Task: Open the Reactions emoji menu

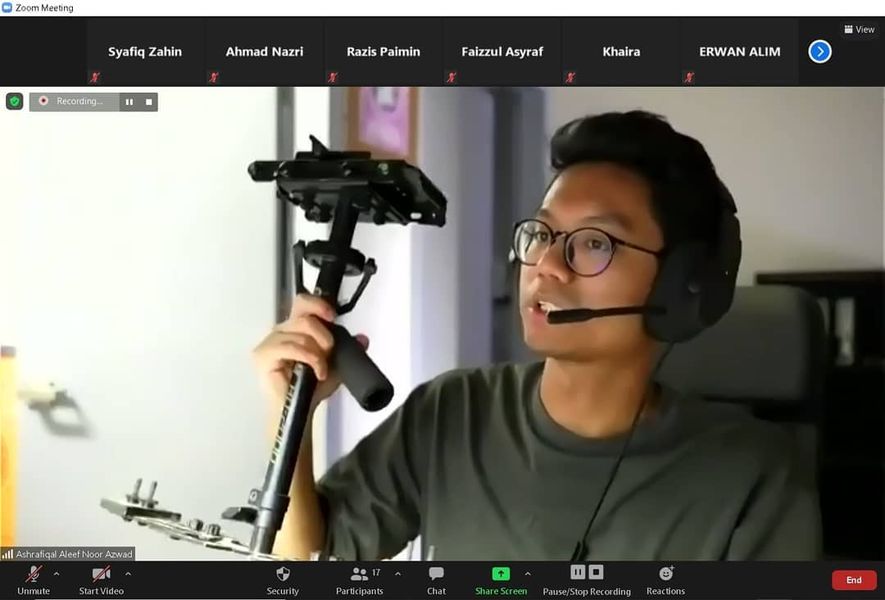Action: [x=665, y=579]
